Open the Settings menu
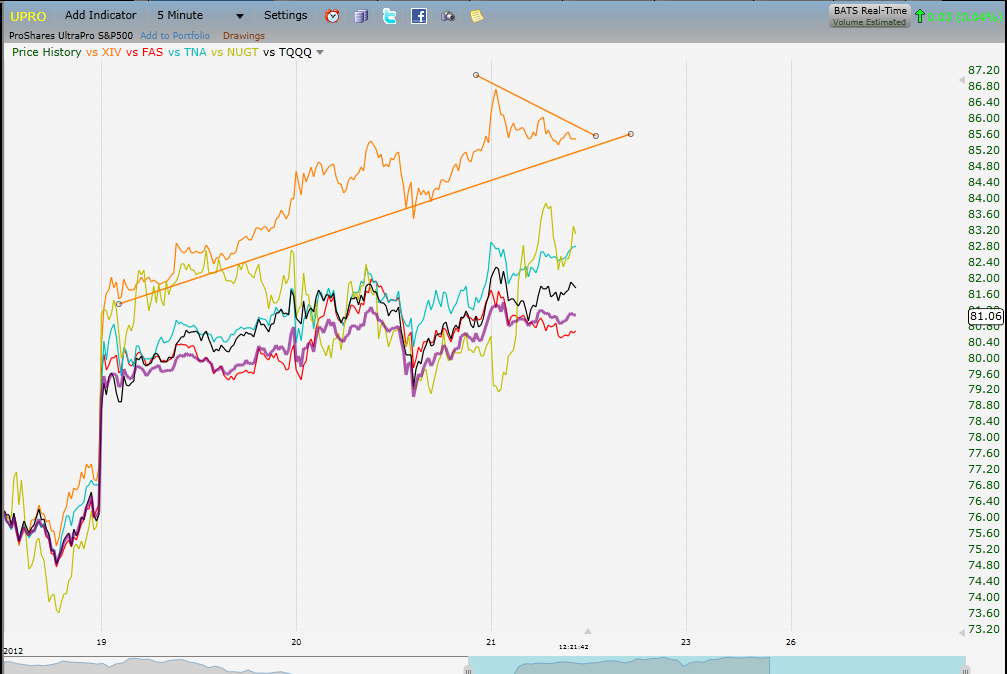1007x674 pixels. (x=285, y=15)
